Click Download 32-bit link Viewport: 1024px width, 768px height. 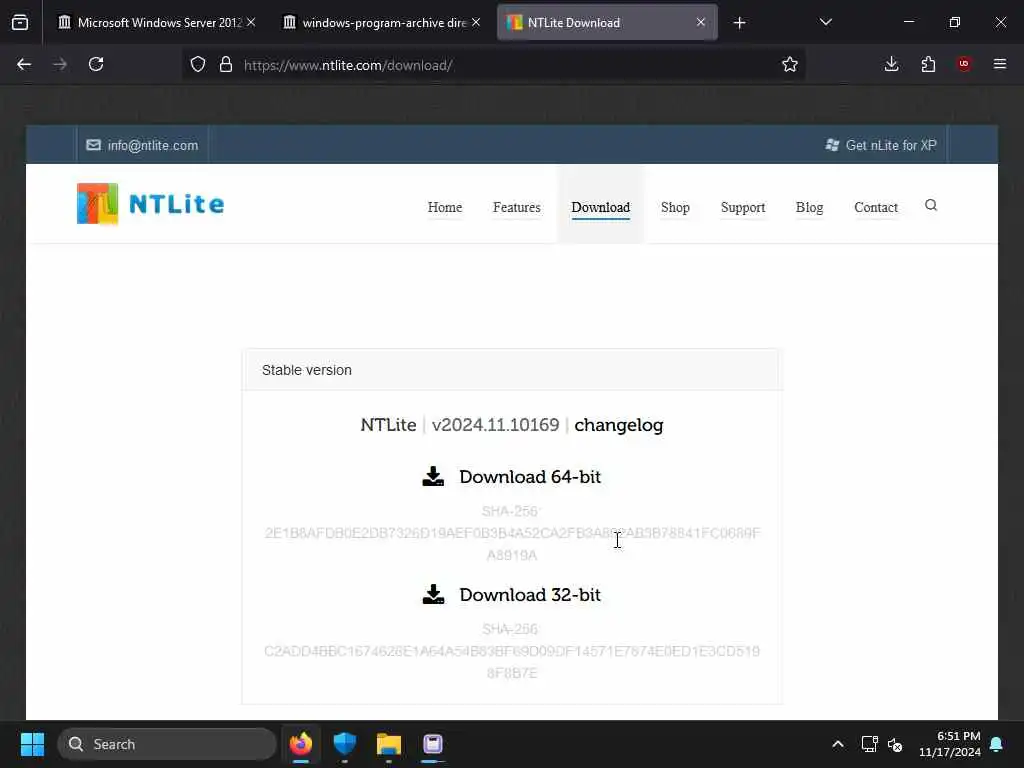tap(530, 595)
